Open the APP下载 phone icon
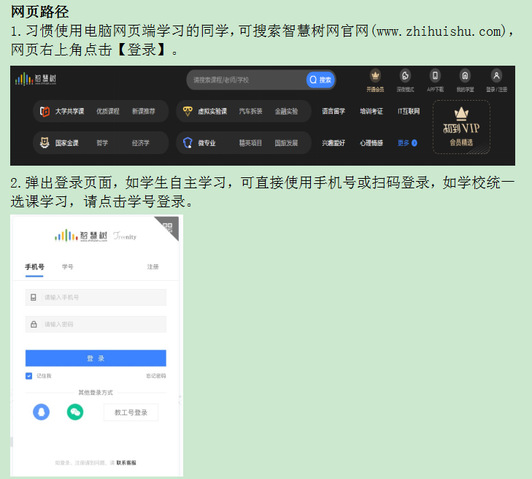The width and height of the screenshot is (532, 479). (435, 76)
